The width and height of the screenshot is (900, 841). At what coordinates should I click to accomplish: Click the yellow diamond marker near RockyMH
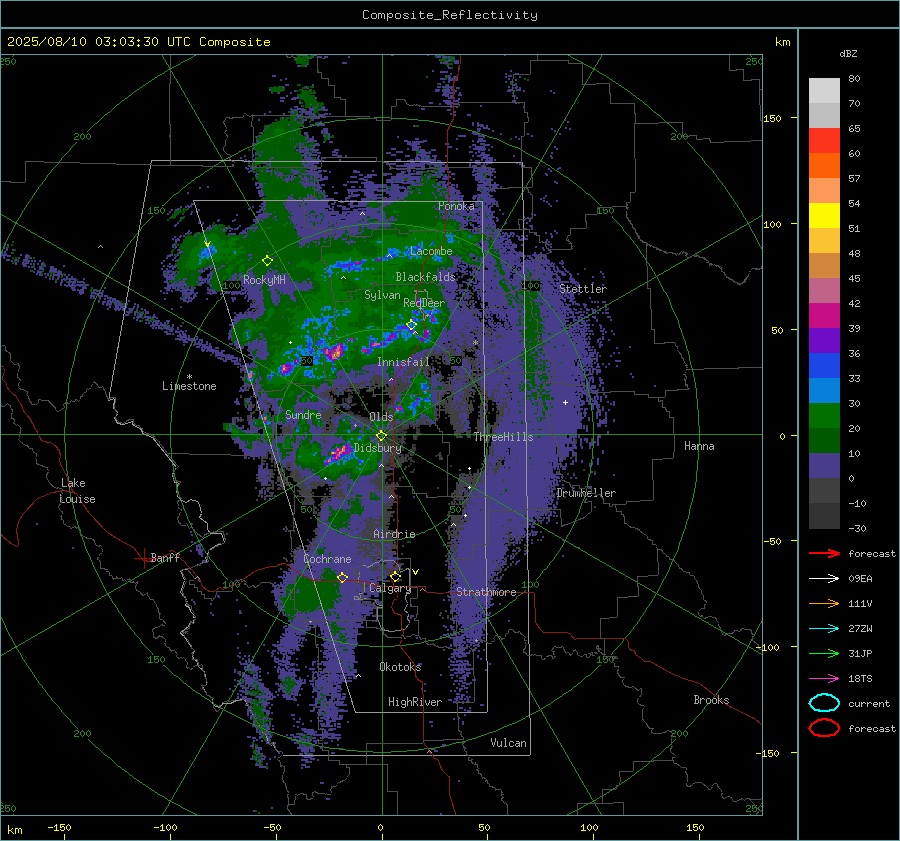(x=267, y=261)
